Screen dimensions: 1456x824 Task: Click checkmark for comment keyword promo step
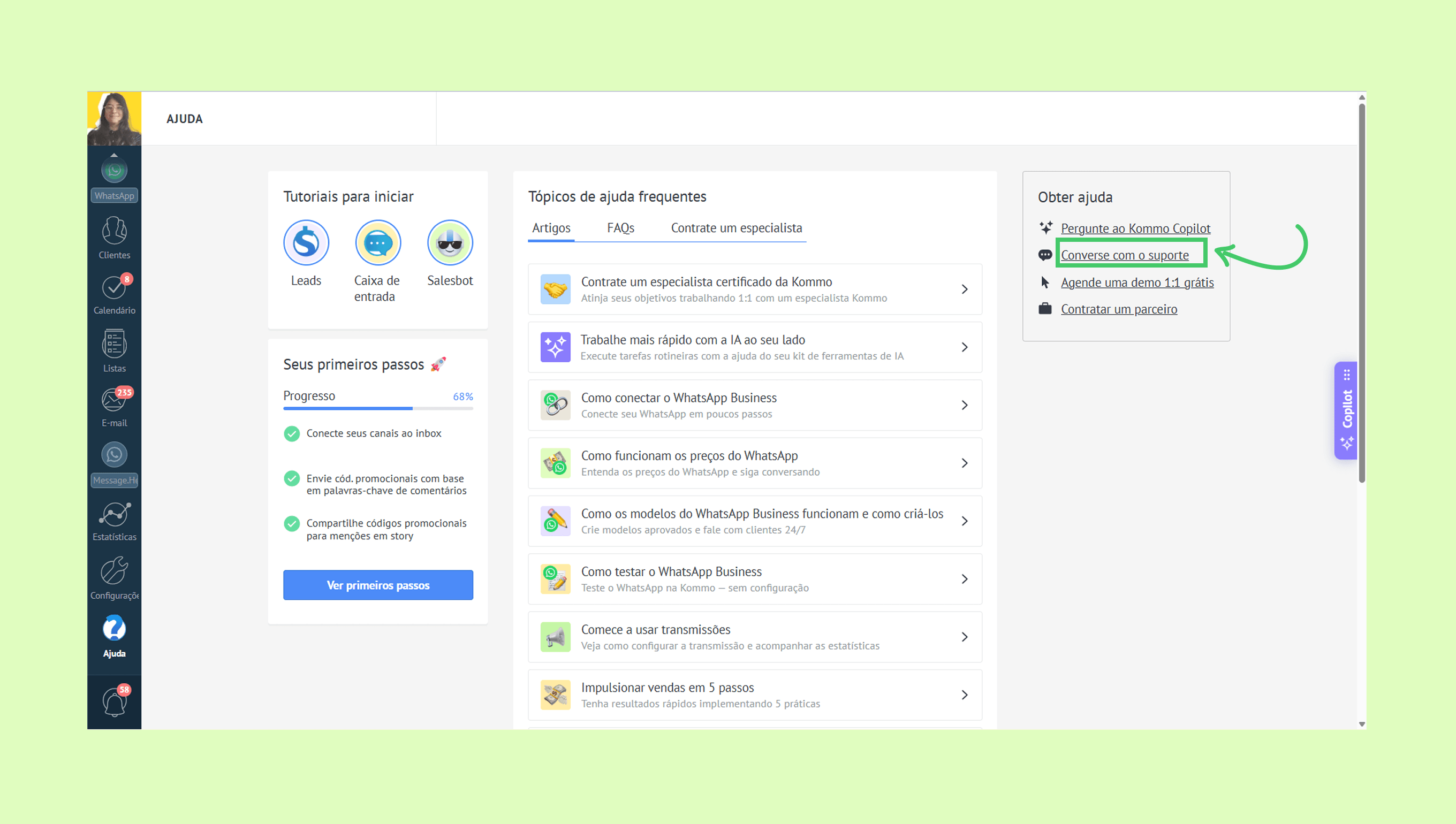coord(292,479)
